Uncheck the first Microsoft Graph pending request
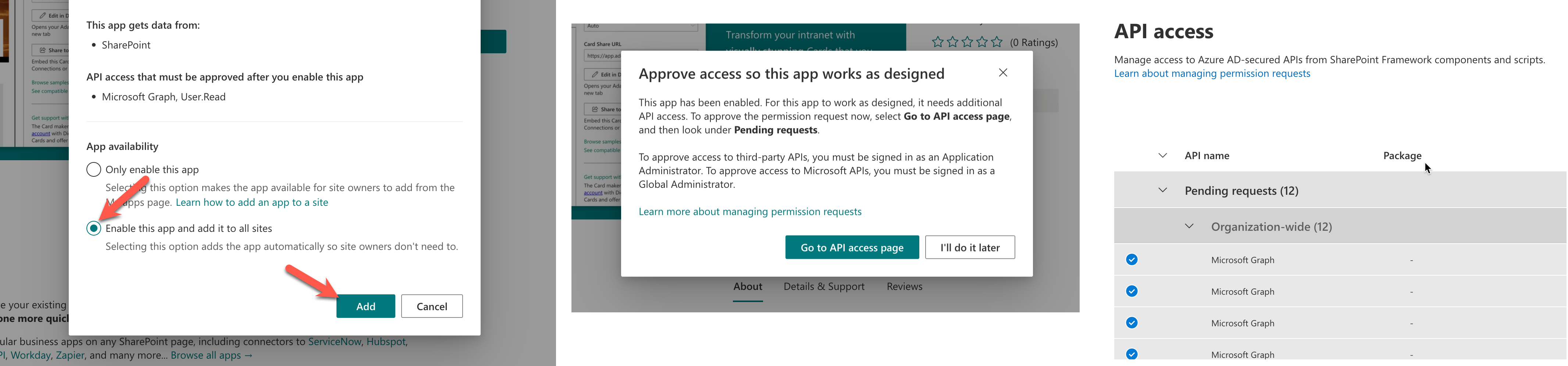 pyautogui.click(x=1132, y=259)
